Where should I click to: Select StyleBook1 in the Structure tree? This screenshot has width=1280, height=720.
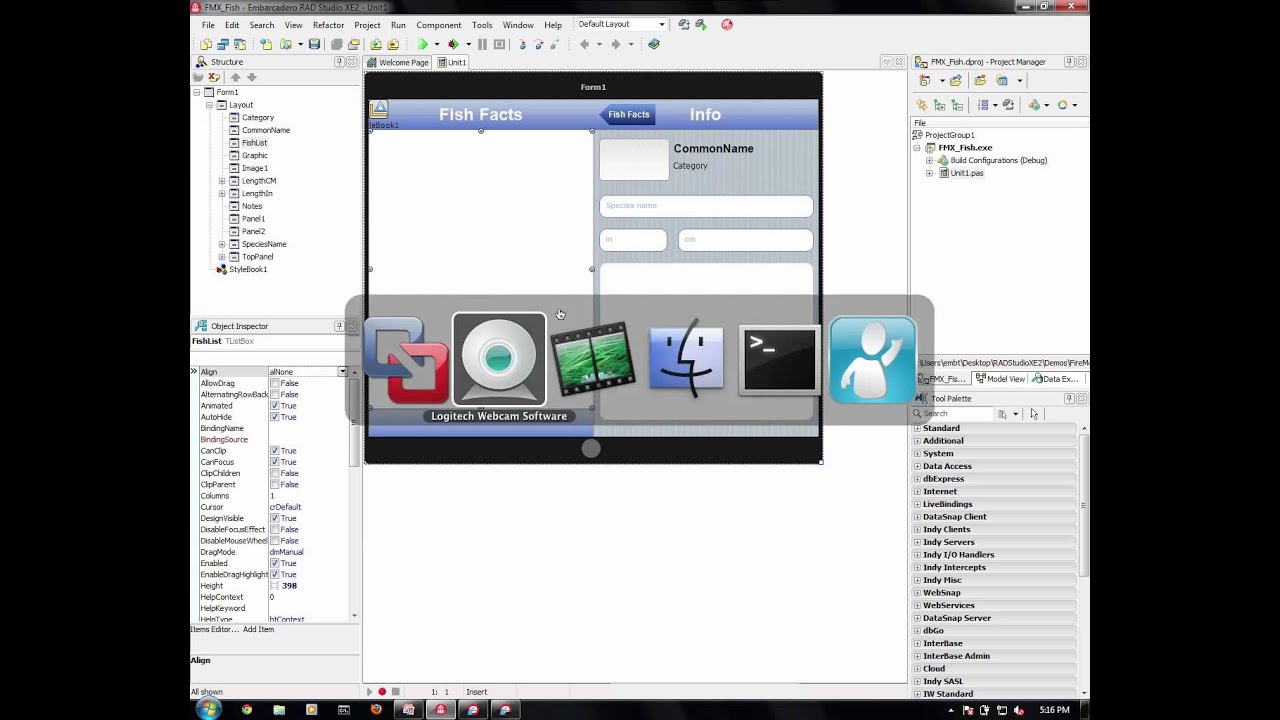coord(248,269)
